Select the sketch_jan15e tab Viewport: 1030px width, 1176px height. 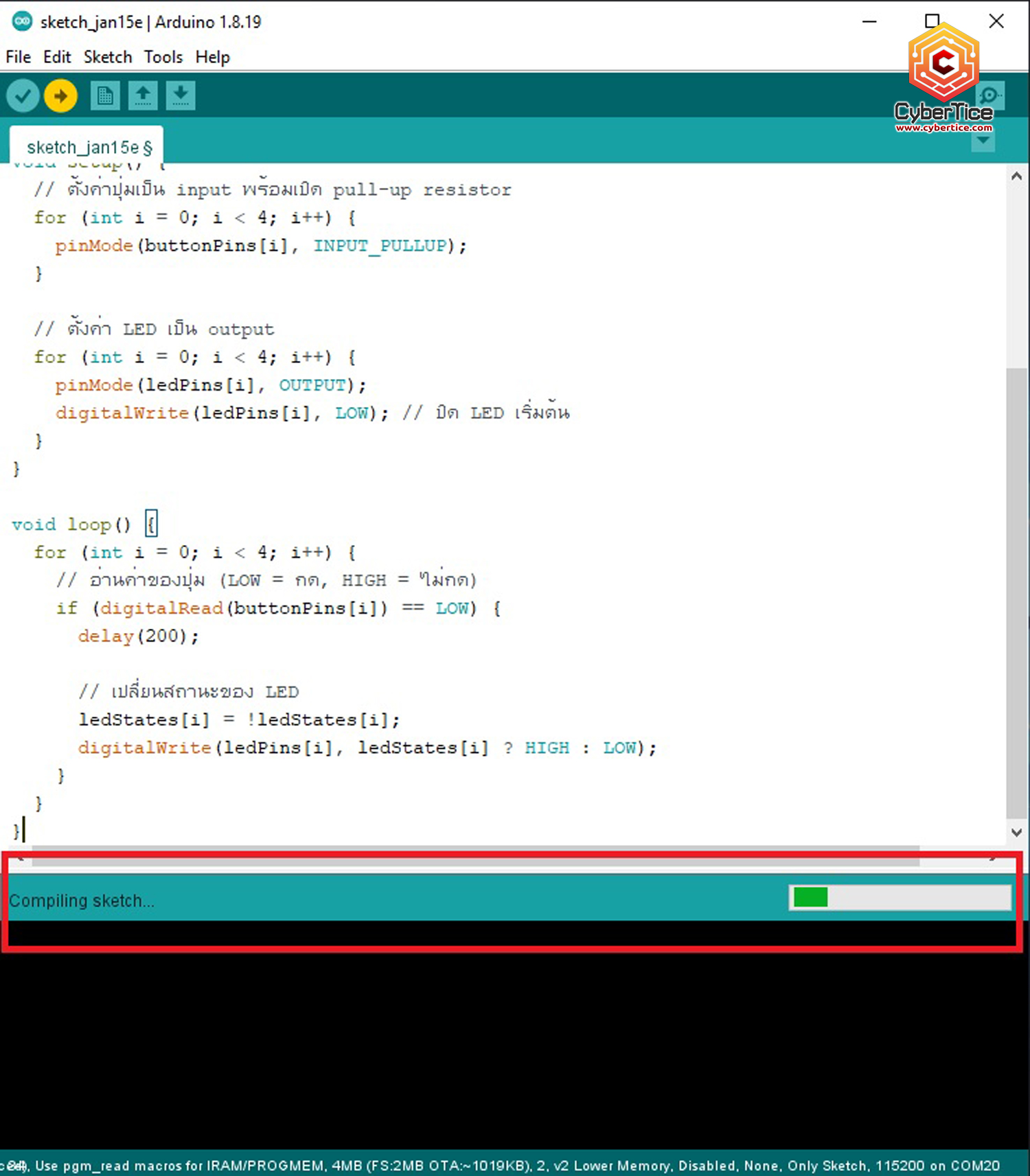87,147
